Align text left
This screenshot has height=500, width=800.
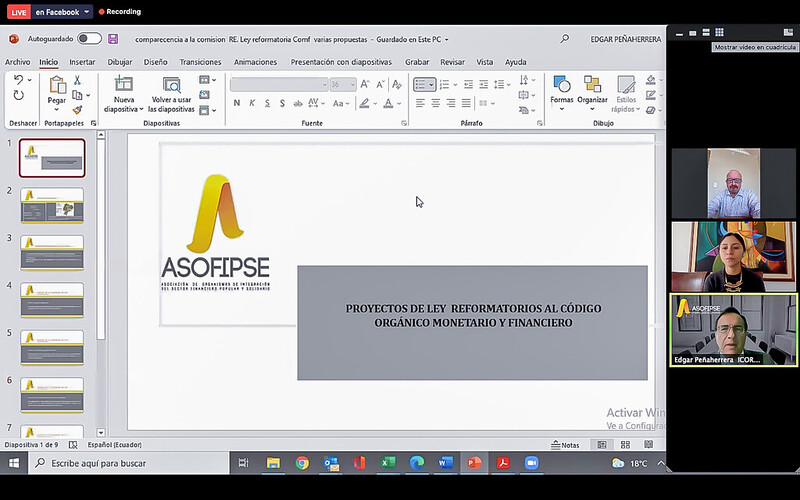(x=420, y=103)
